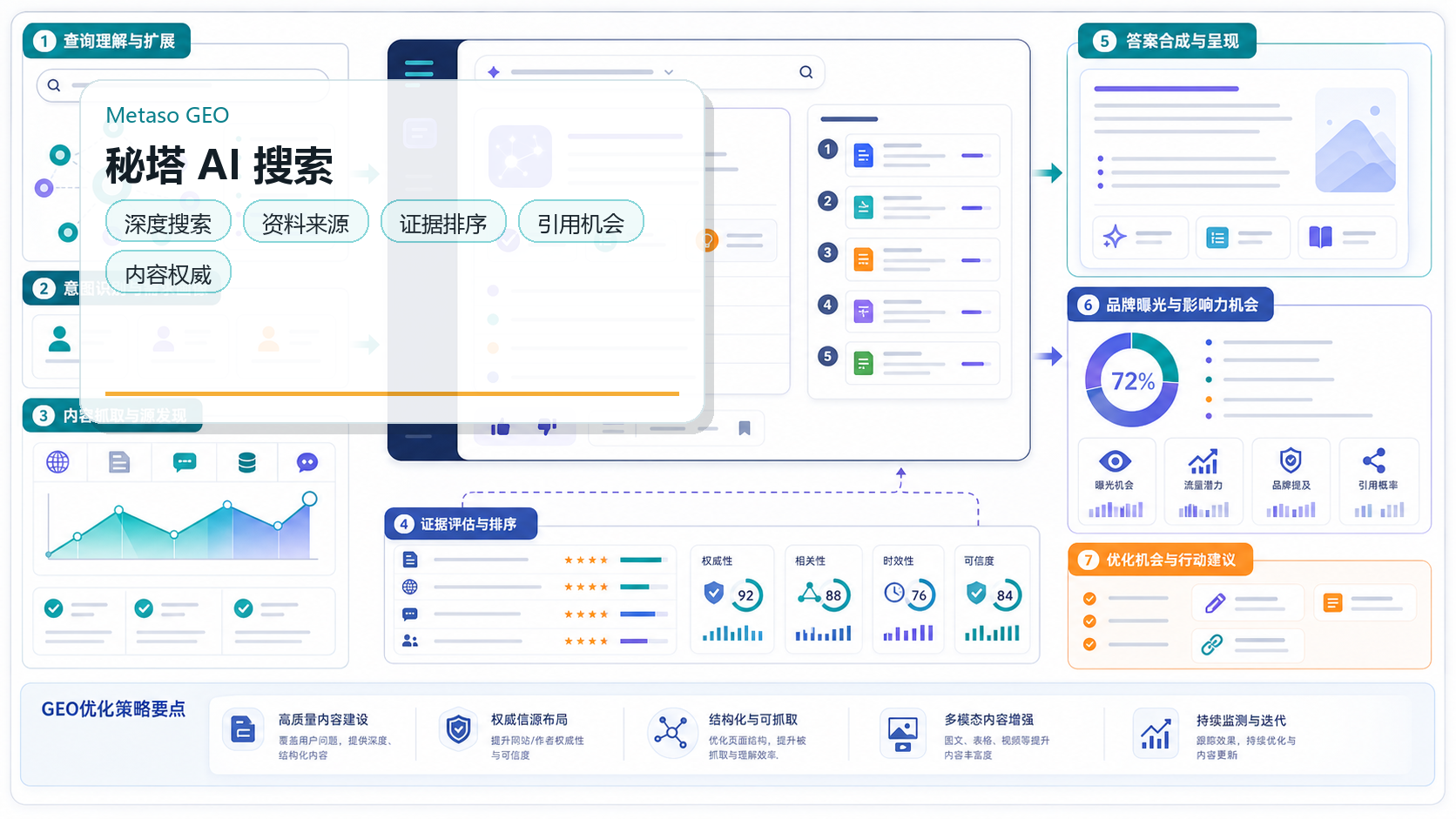Click the orange document icon in 优化机会与行动建议
This screenshot has width=1456, height=819.
[x=1332, y=602]
